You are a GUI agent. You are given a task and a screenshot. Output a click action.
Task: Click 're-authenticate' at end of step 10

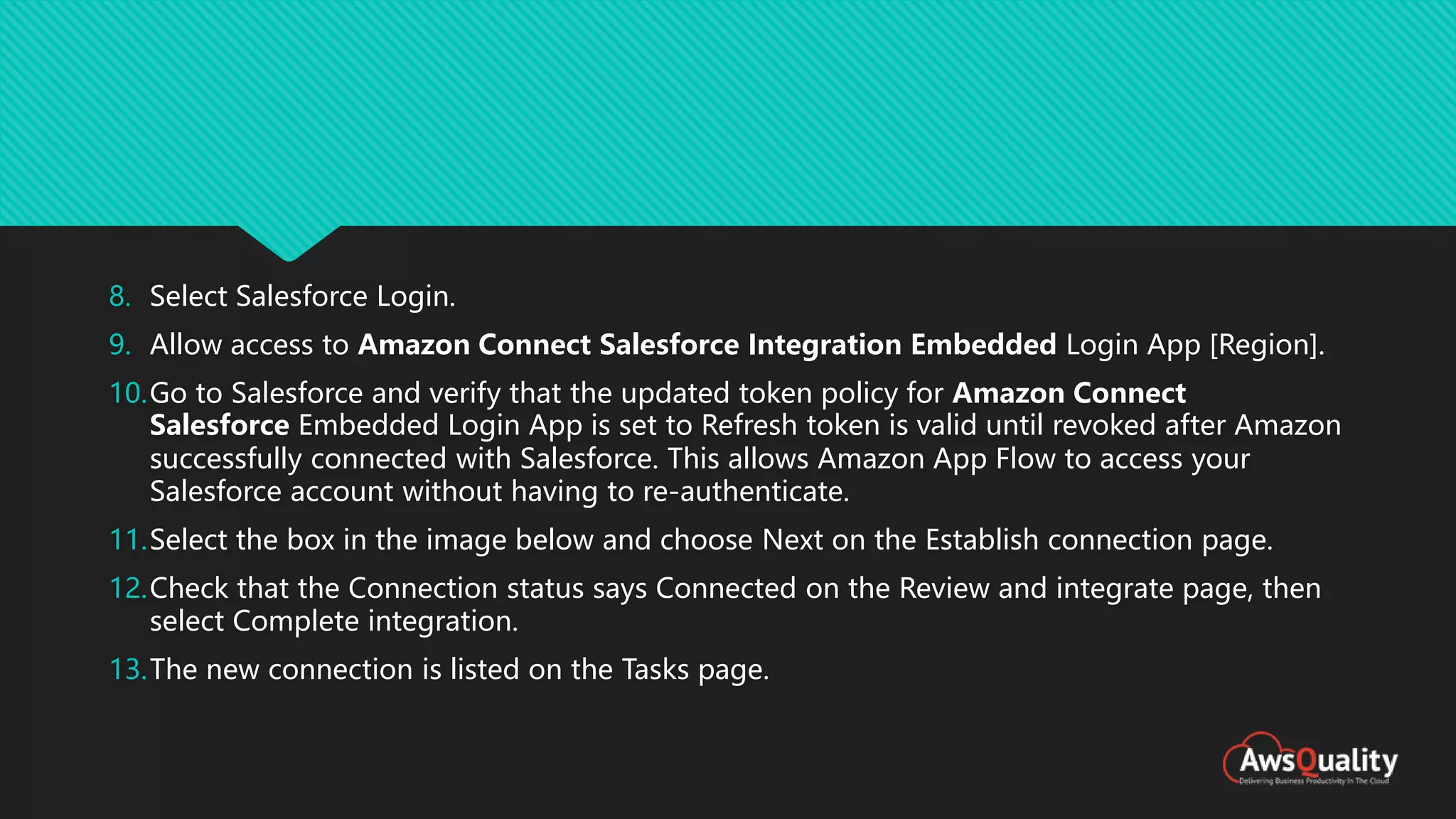[745, 492]
